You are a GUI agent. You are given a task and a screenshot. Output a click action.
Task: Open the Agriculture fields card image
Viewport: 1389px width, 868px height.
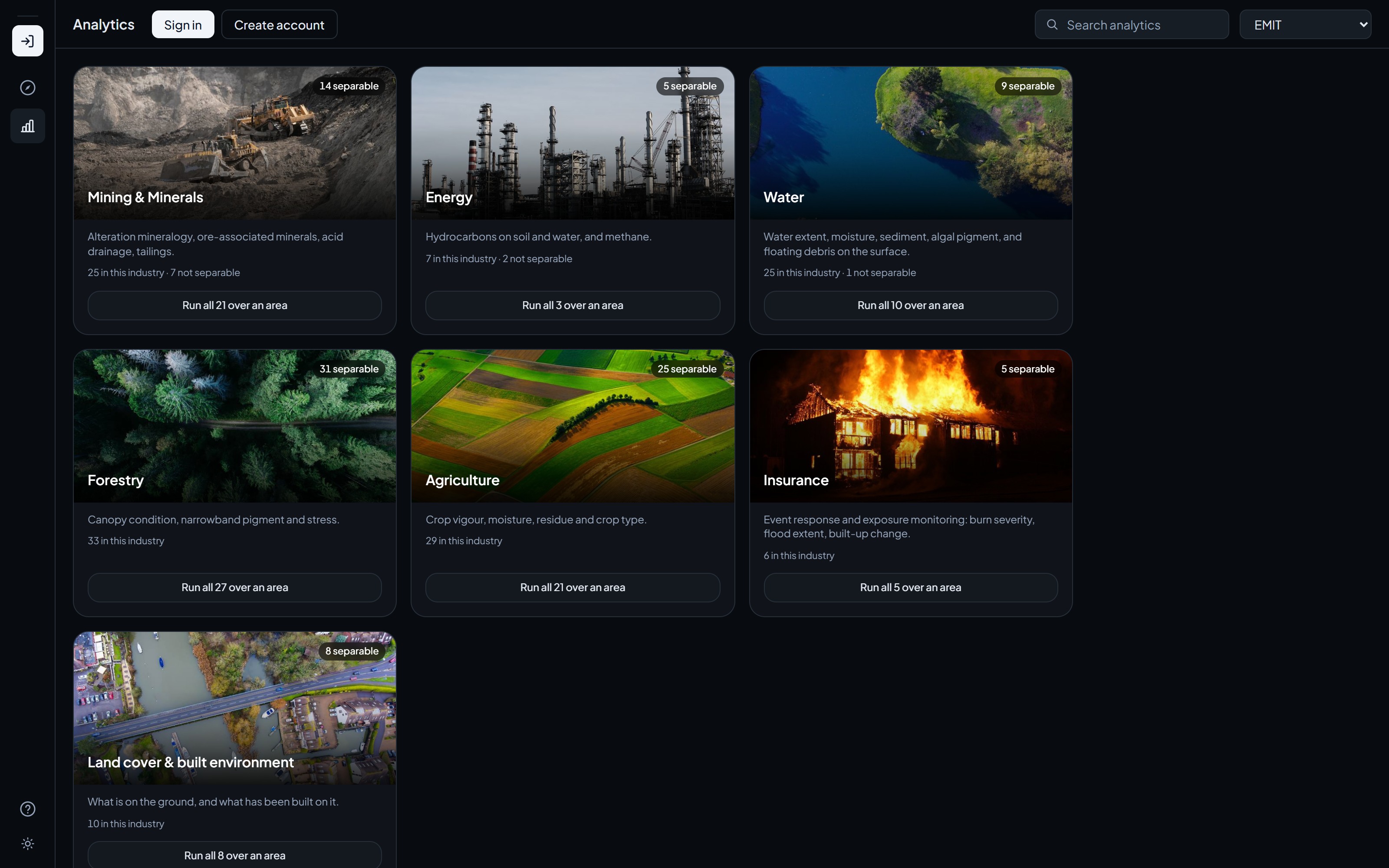coord(572,426)
